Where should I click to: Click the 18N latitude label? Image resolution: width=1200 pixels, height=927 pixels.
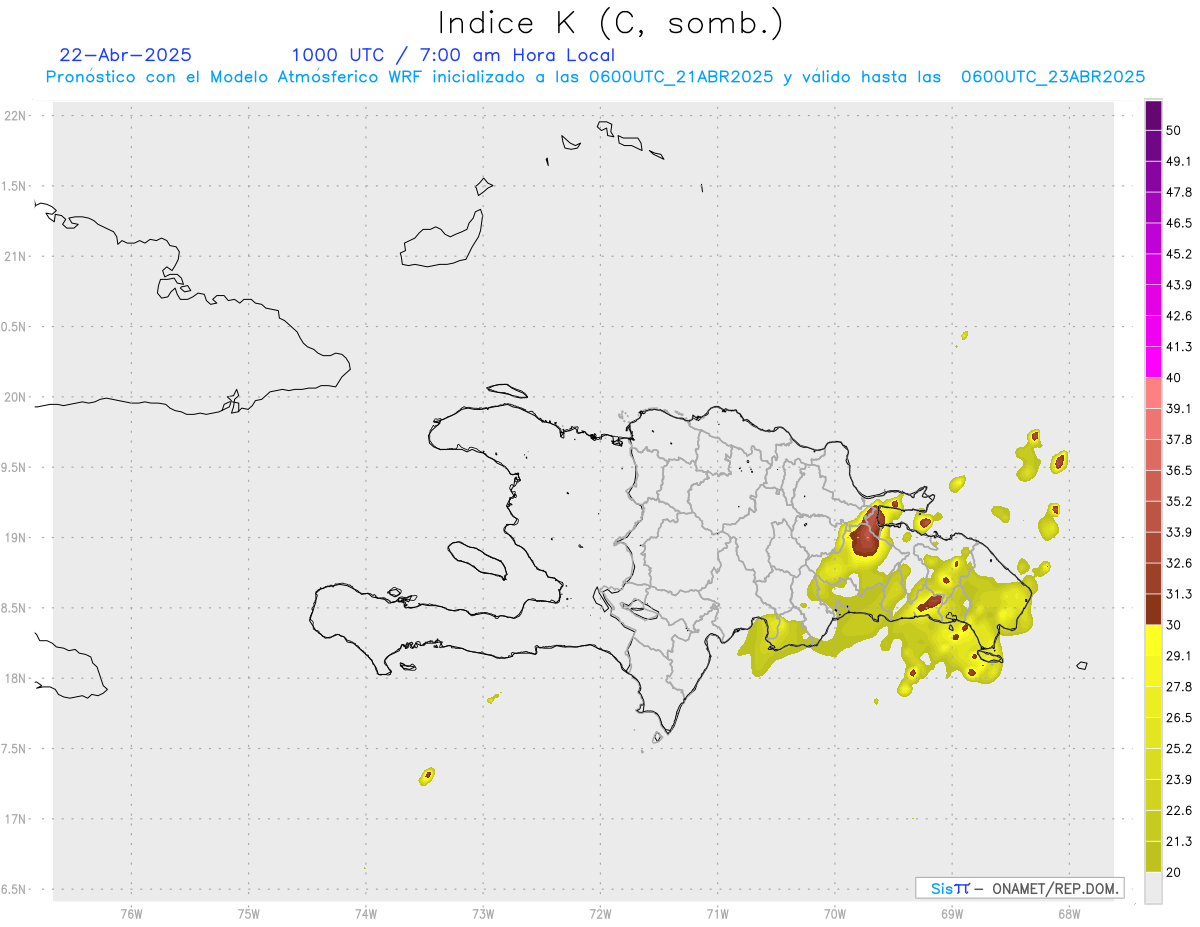17,678
